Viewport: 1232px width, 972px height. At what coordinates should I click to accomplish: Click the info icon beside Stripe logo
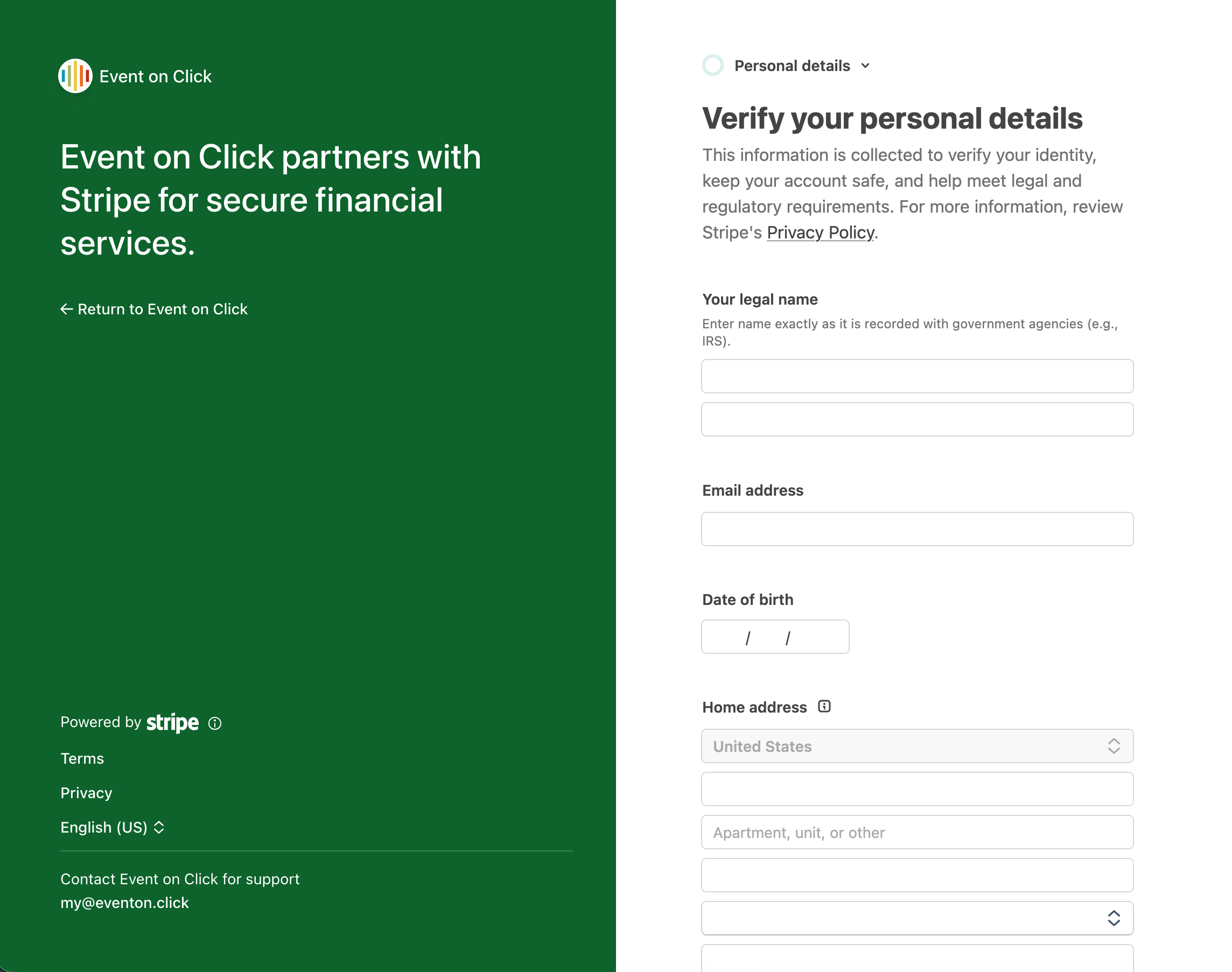(x=215, y=723)
